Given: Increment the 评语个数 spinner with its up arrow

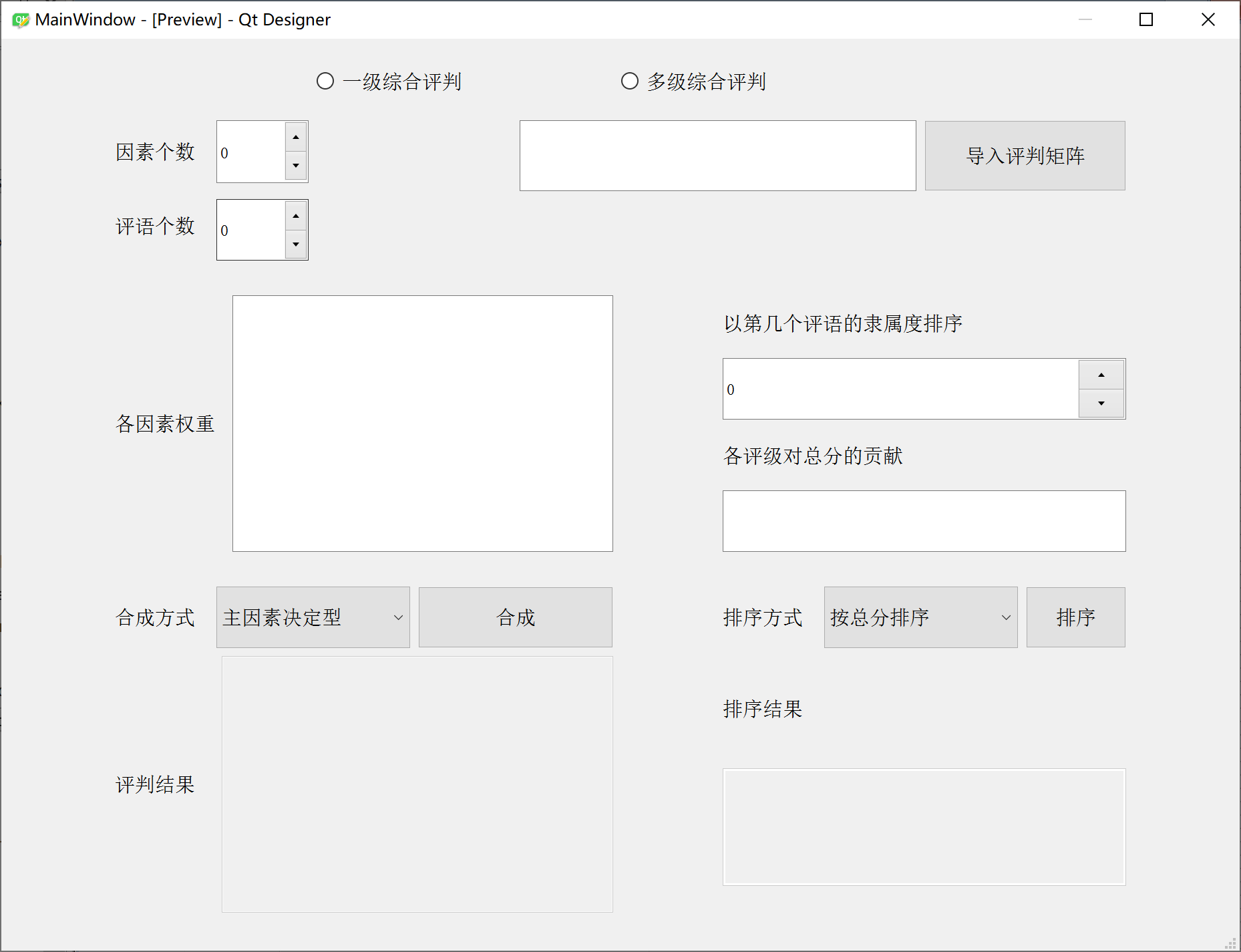Looking at the screenshot, I should point(296,215).
